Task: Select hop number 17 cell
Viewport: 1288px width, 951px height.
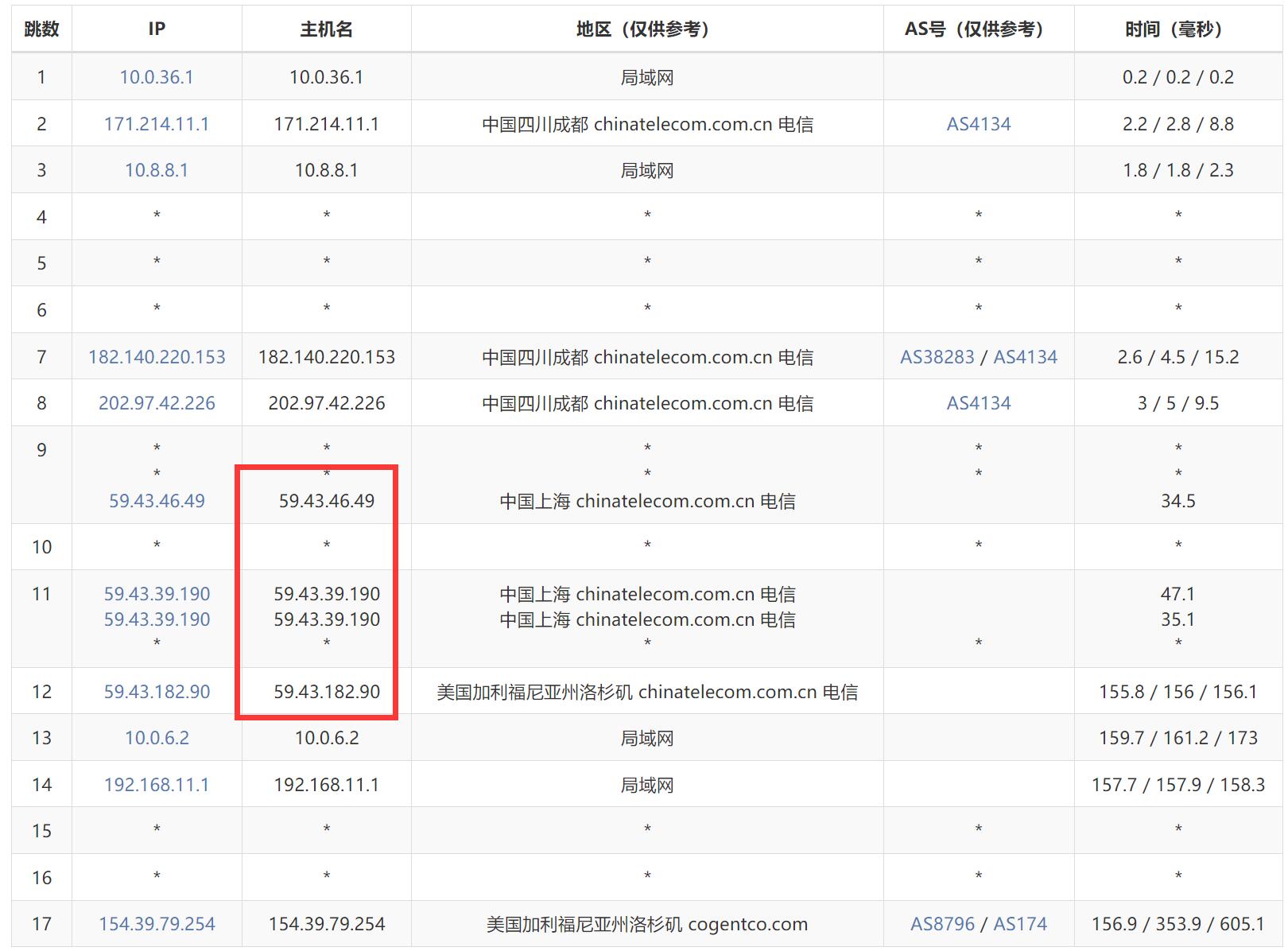Action: 41,924
